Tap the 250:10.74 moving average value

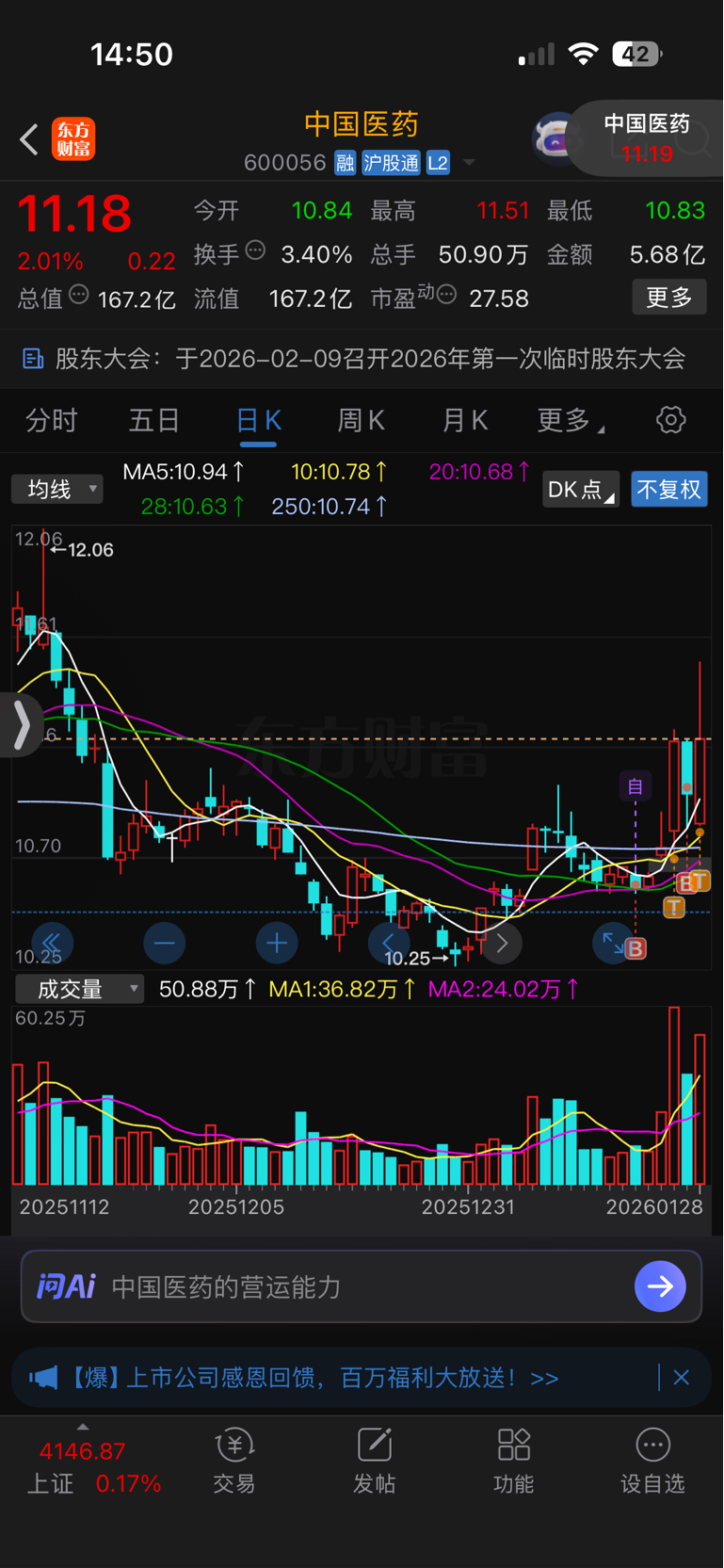pos(330,507)
